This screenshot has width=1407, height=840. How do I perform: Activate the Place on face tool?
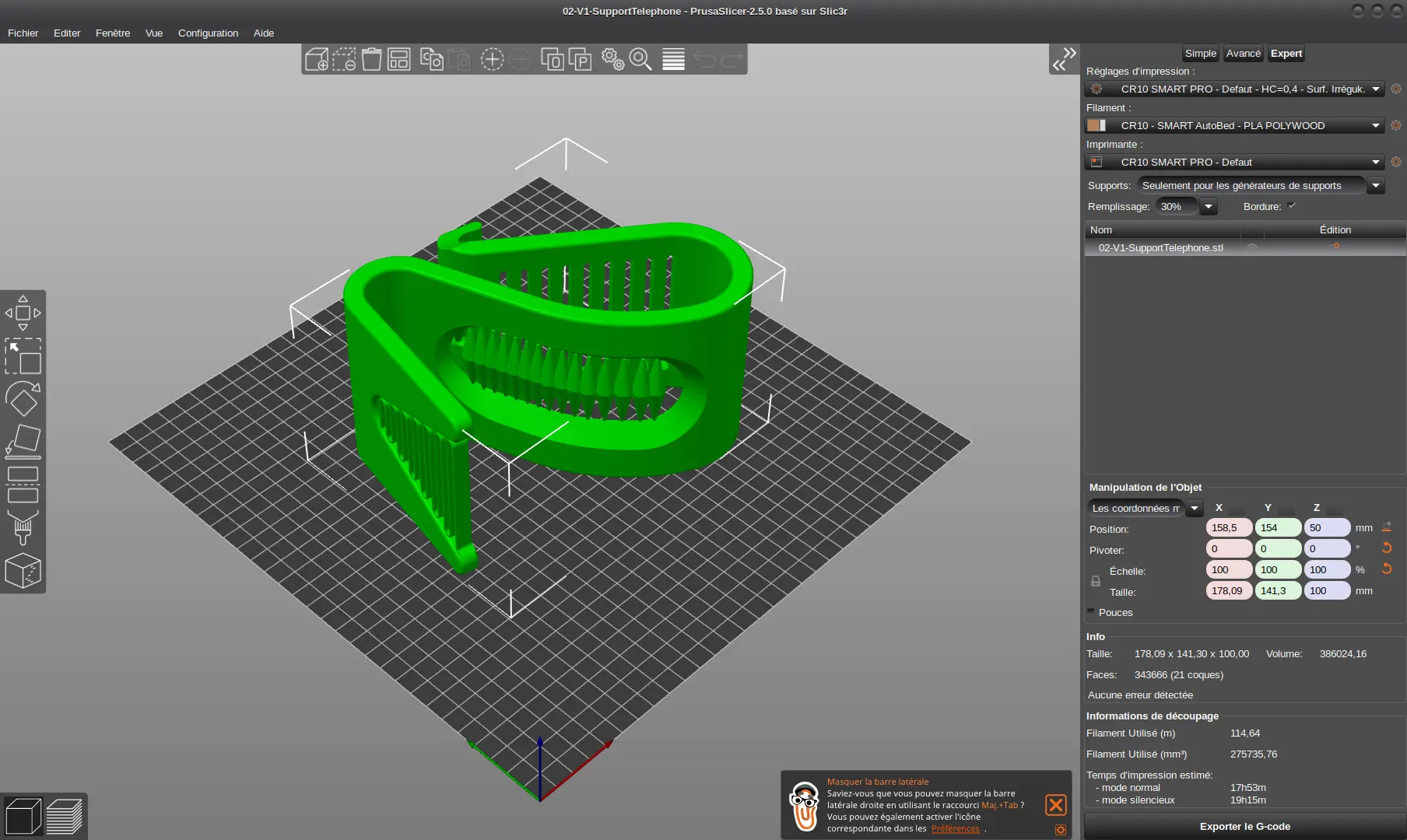coord(23,440)
